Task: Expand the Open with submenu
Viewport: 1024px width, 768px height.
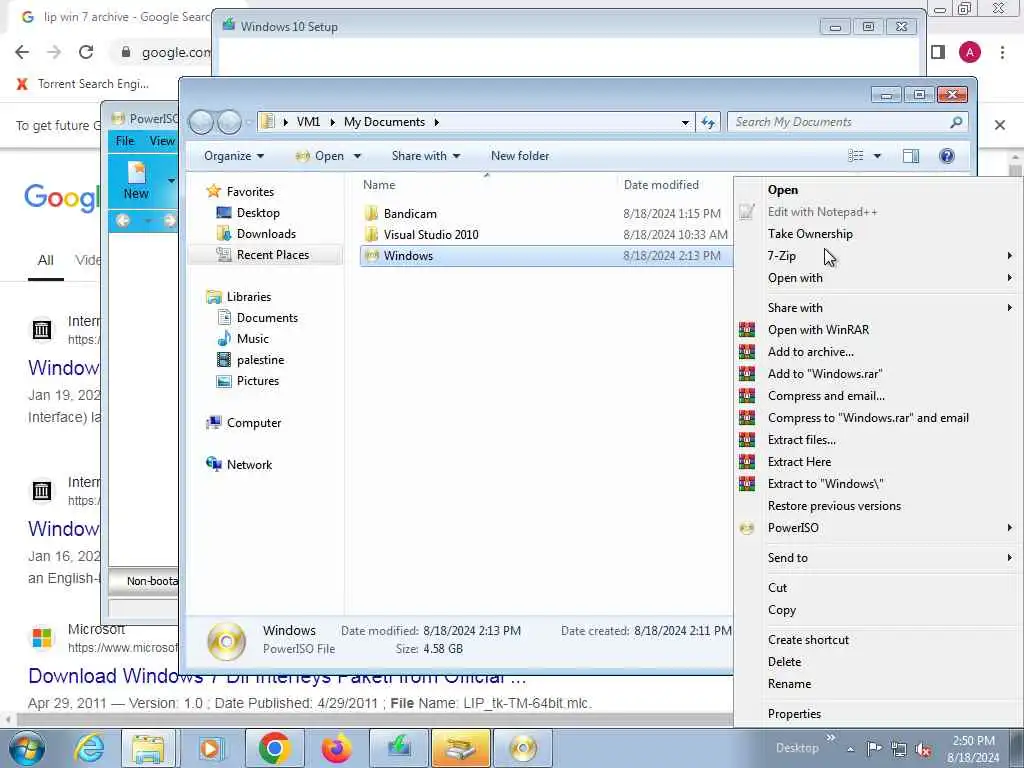Action: (x=1010, y=278)
